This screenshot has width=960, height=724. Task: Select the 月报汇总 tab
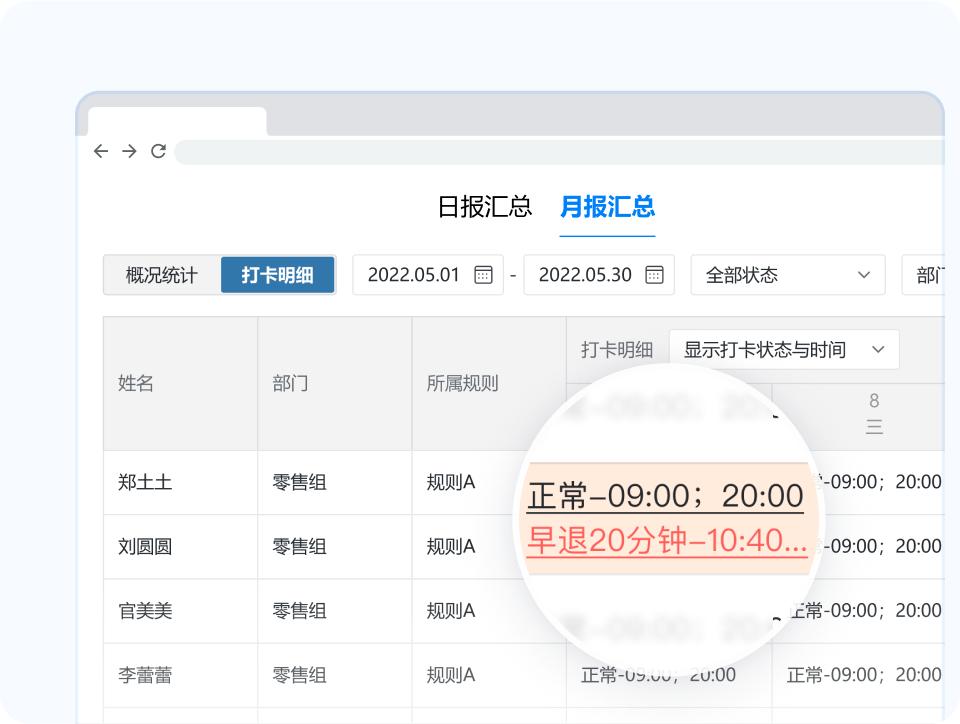[x=608, y=208]
